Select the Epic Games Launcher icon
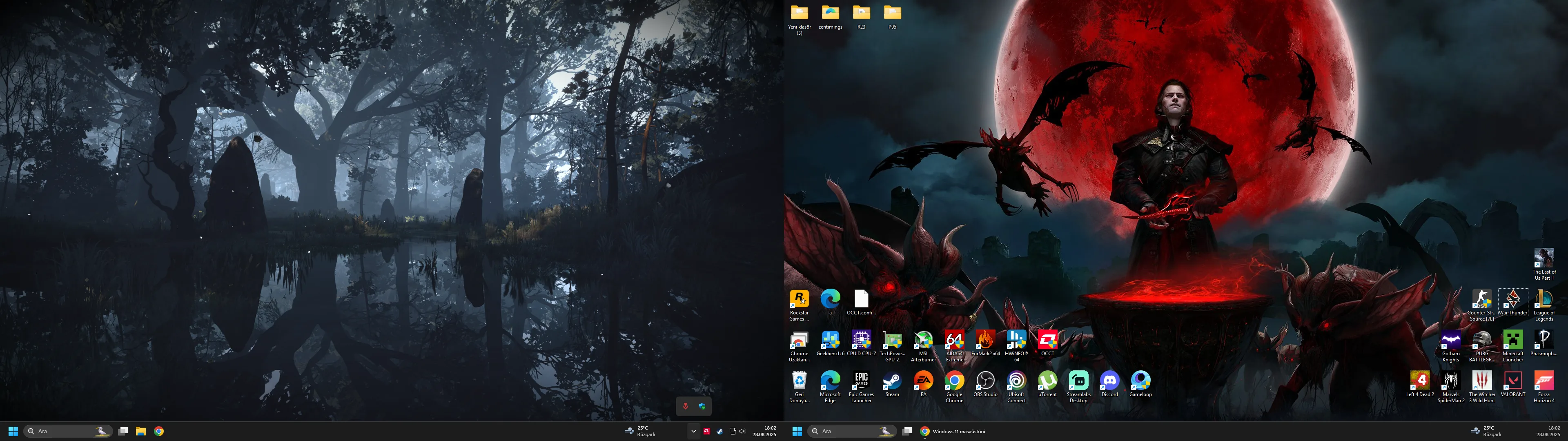This screenshot has width=1568, height=441. [861, 388]
